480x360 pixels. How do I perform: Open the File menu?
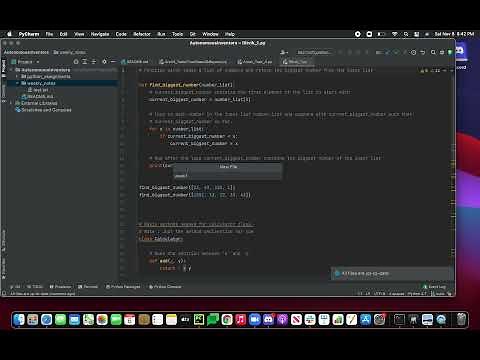click(x=49, y=34)
